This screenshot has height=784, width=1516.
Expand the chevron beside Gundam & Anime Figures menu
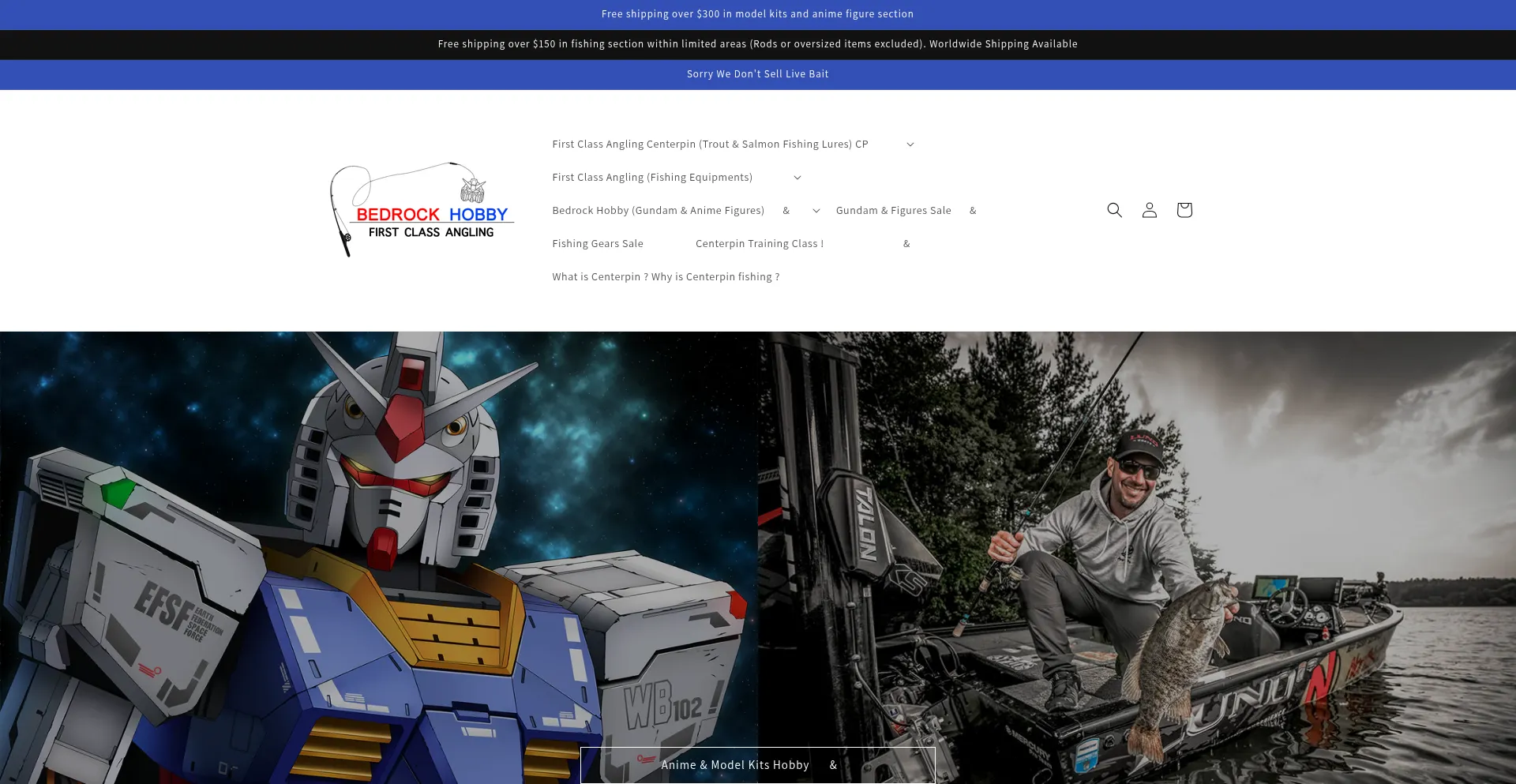[816, 211]
